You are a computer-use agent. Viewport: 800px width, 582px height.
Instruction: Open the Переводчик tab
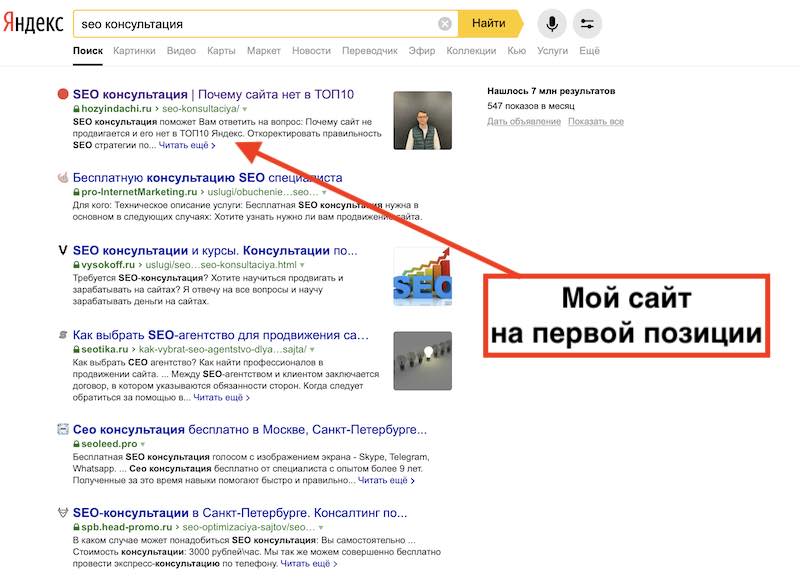[x=370, y=50]
